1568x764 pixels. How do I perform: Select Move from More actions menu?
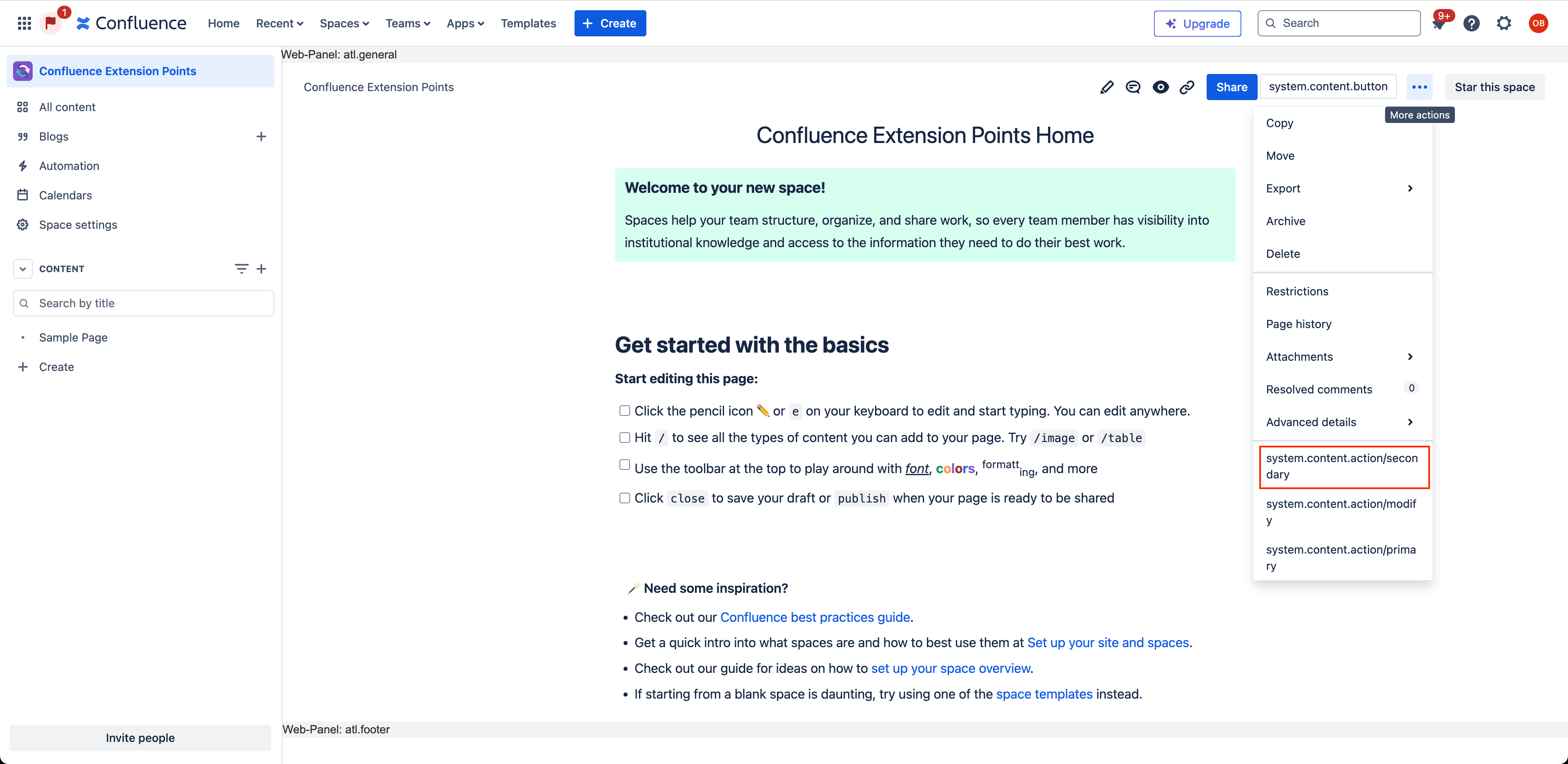click(x=1342, y=156)
